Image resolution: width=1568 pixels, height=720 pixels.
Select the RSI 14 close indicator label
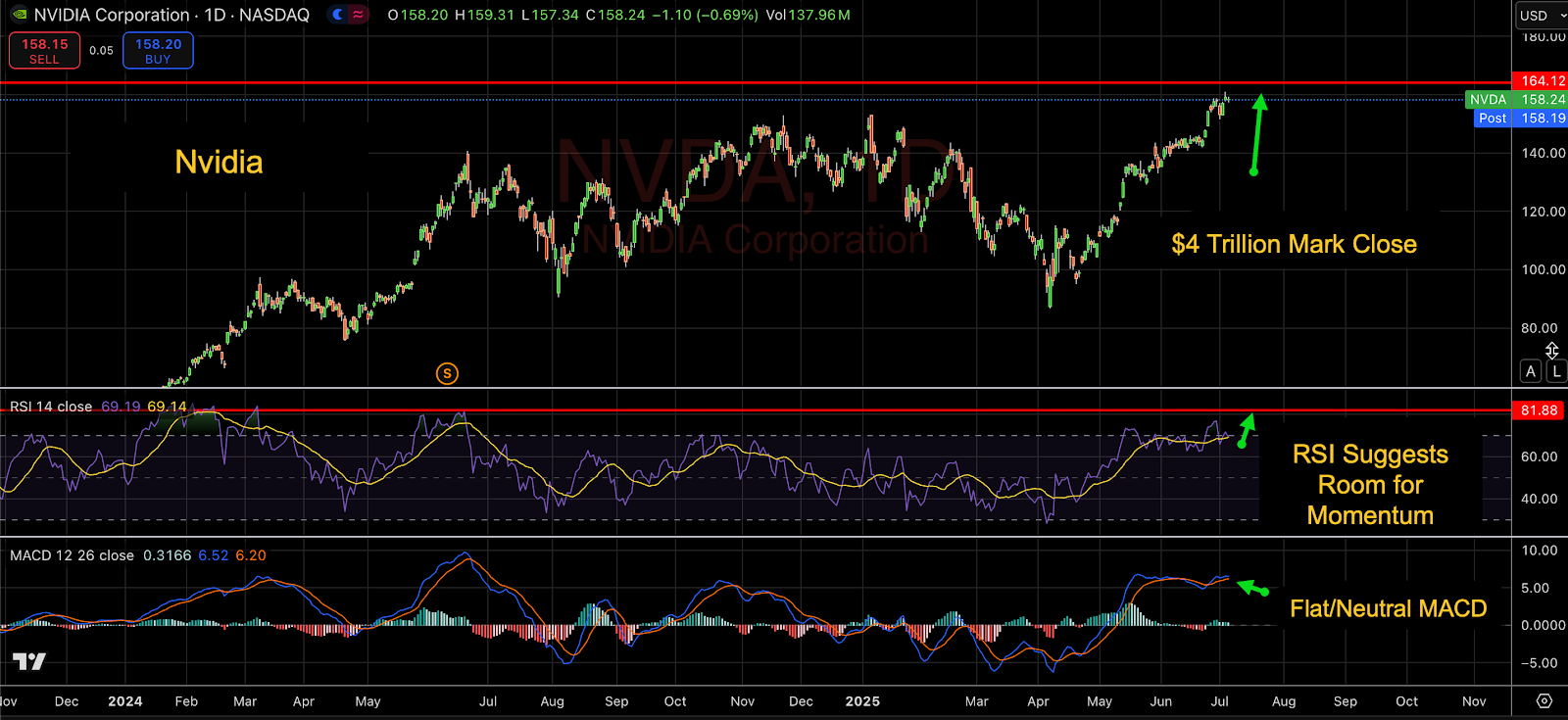[51, 407]
